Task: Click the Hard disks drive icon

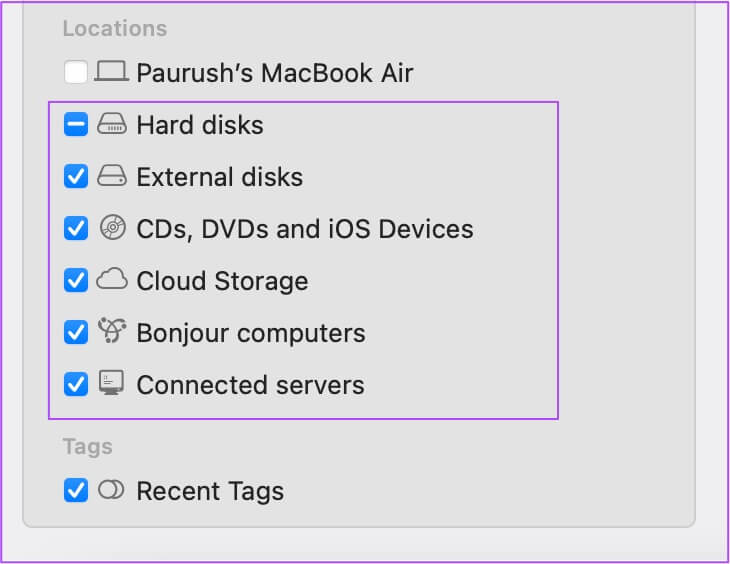Action: [112, 125]
